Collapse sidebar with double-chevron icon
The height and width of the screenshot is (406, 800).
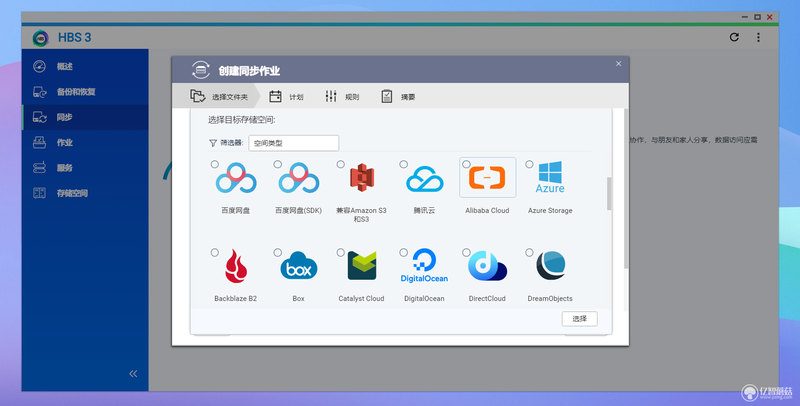coord(133,374)
